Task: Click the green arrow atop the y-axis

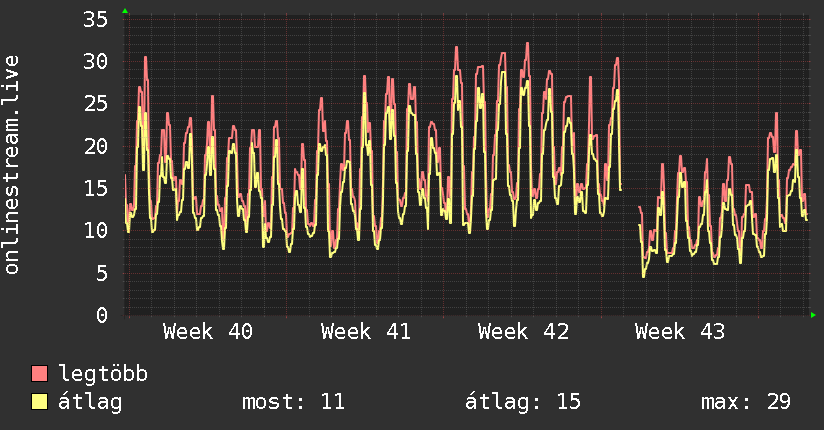Action: click(x=125, y=11)
